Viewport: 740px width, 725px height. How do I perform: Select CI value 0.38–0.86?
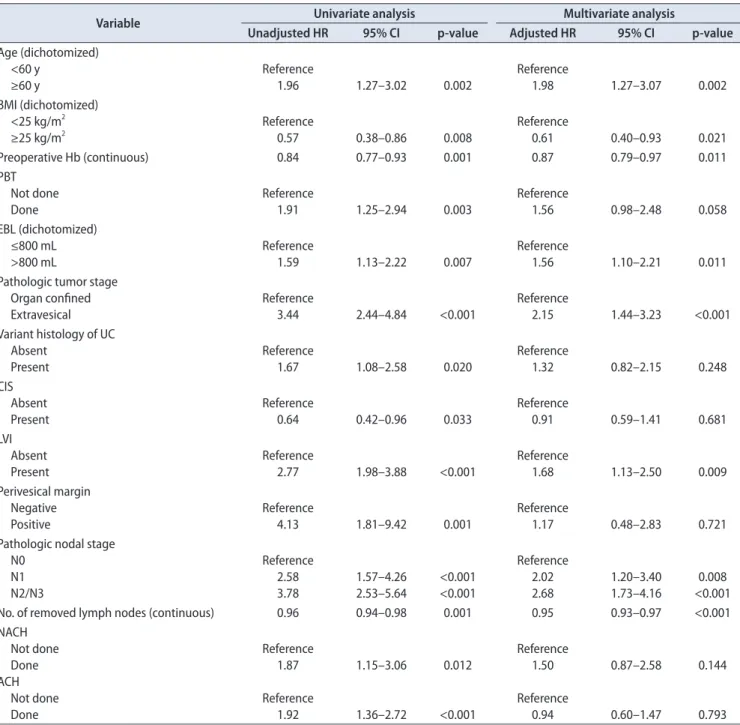[381, 138]
